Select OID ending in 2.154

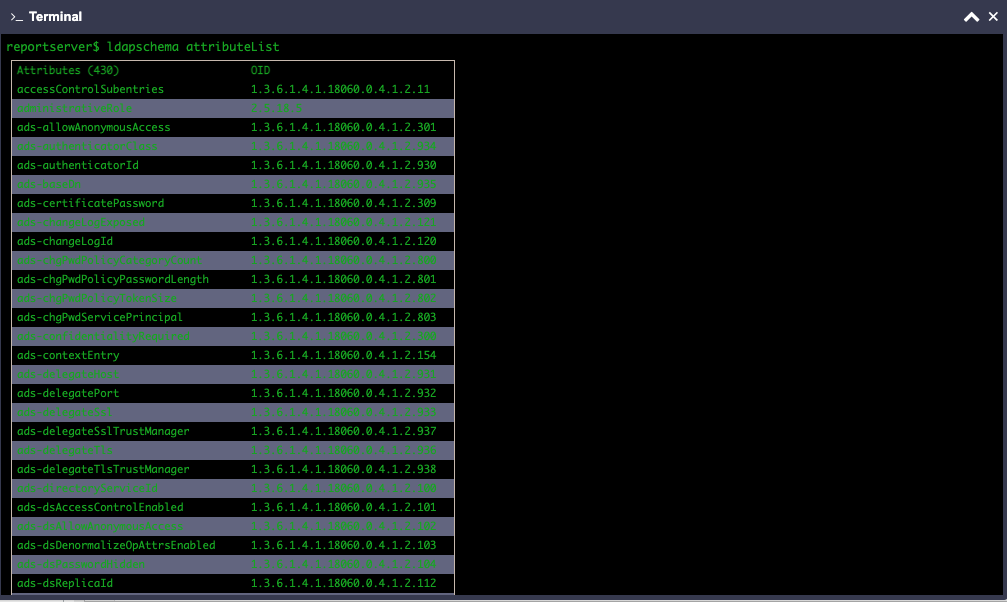344,355
